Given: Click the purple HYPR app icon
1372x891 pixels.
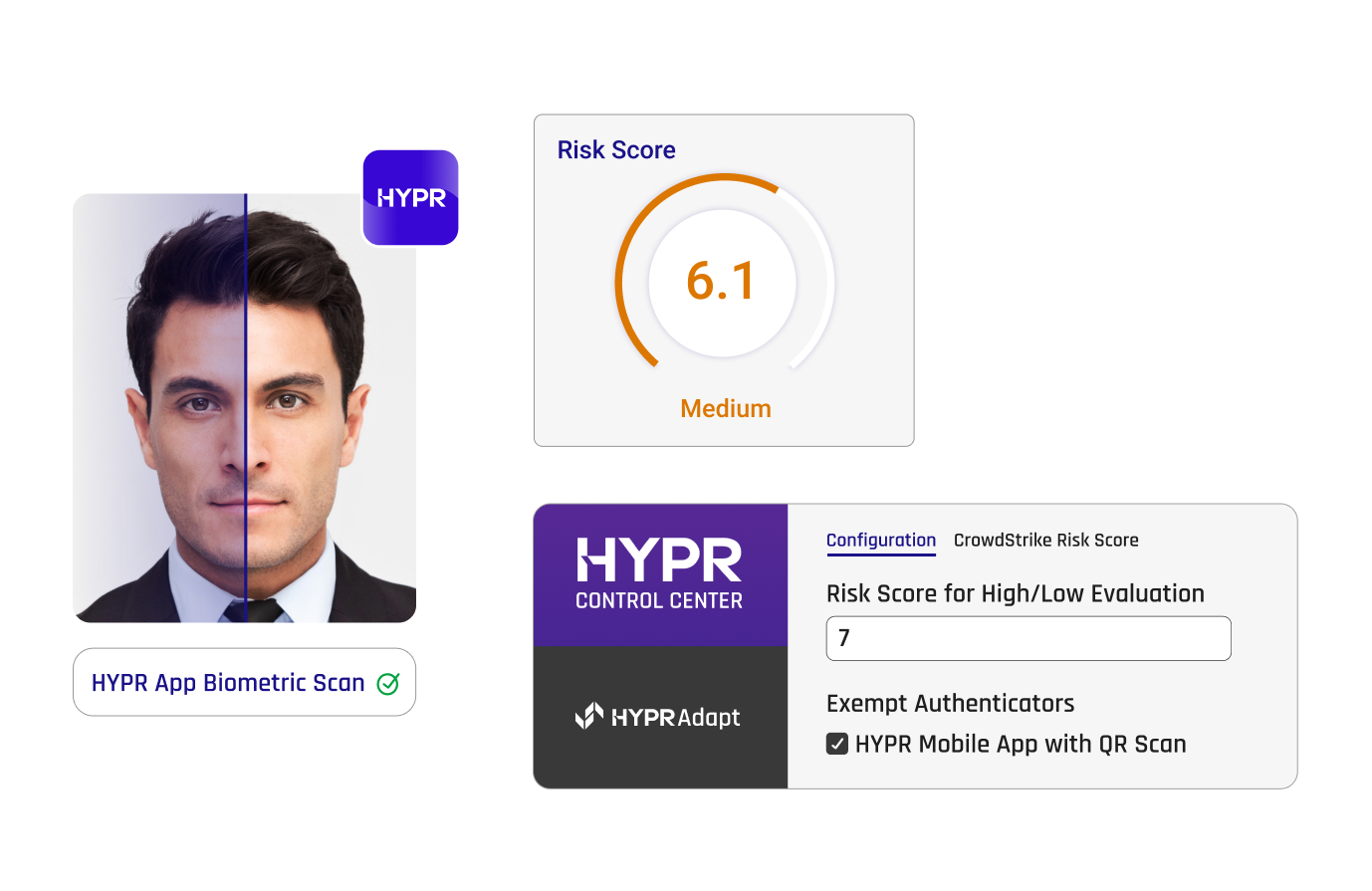Looking at the screenshot, I should pos(410,197).
